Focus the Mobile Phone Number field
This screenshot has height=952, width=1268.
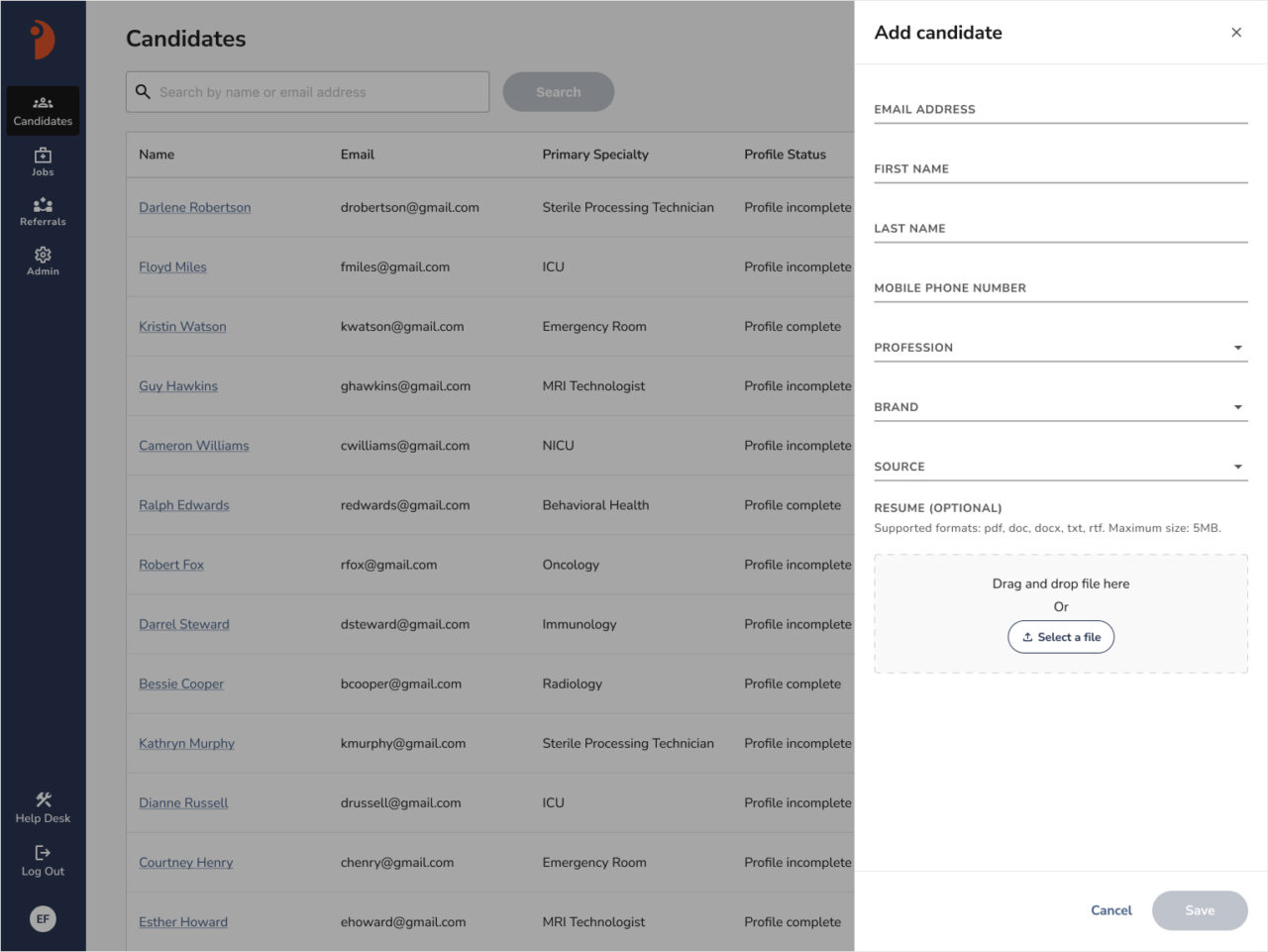pyautogui.click(x=1060, y=288)
